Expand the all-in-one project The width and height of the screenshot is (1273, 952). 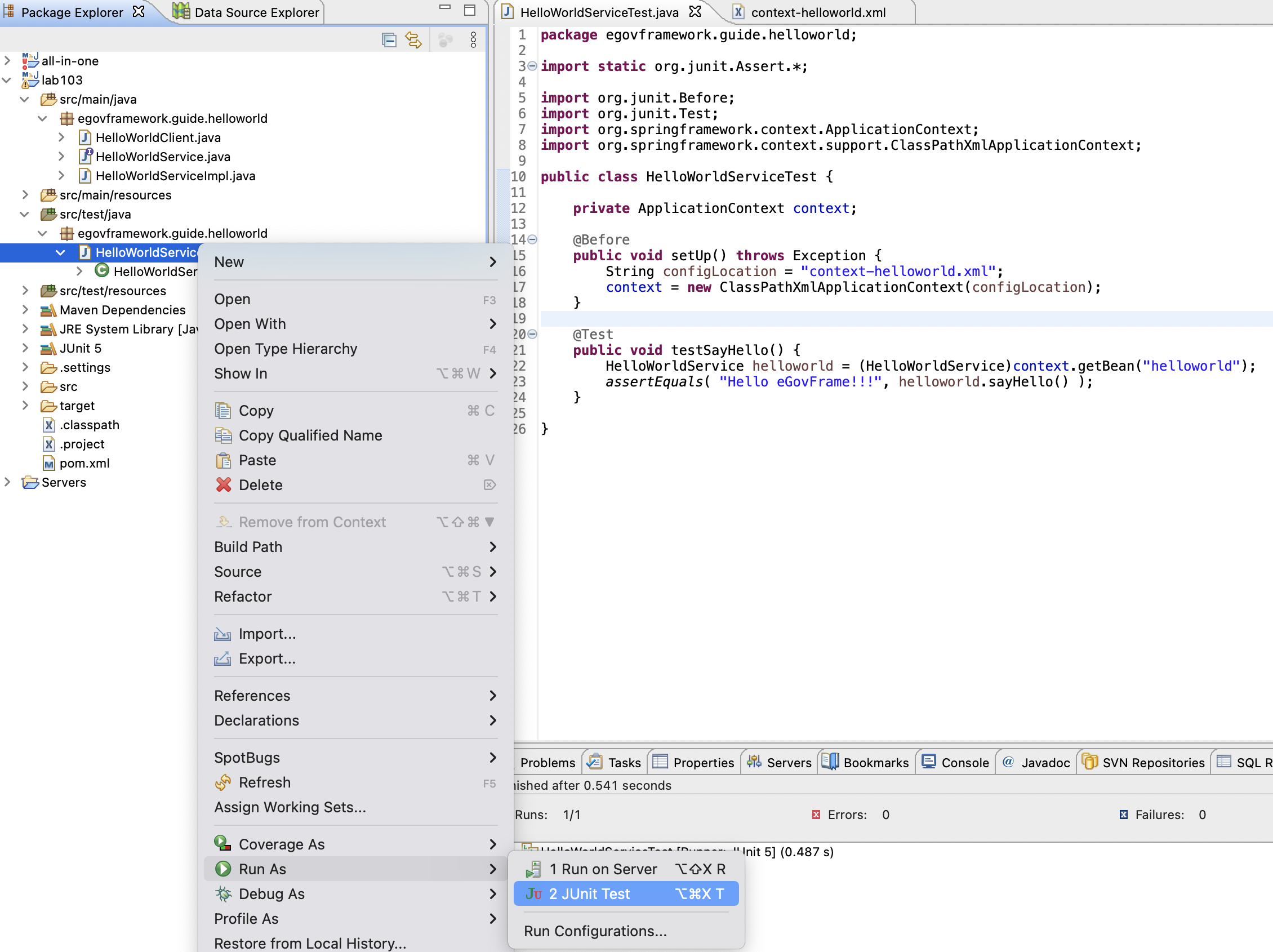pyautogui.click(x=7, y=60)
